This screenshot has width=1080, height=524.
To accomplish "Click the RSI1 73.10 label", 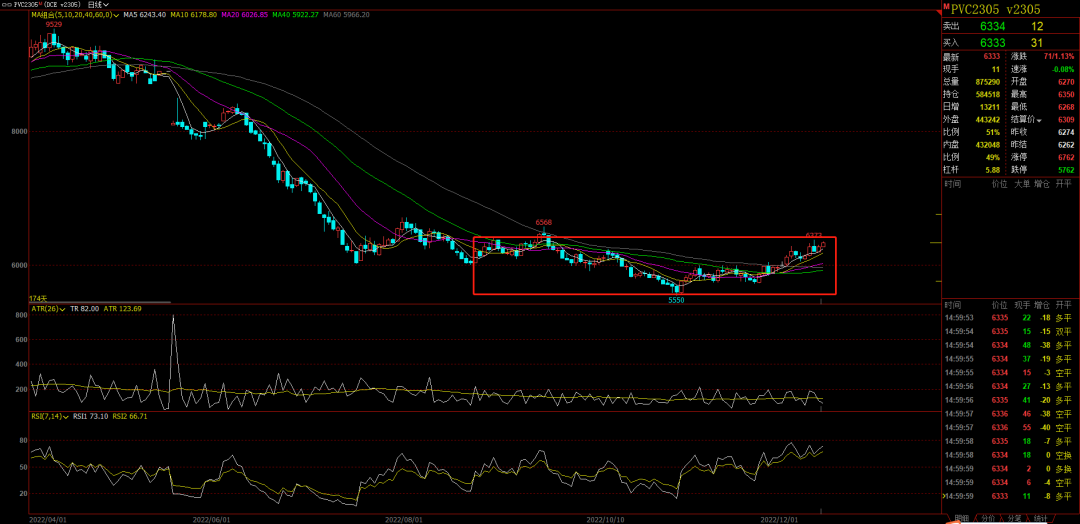I will coord(90,416).
